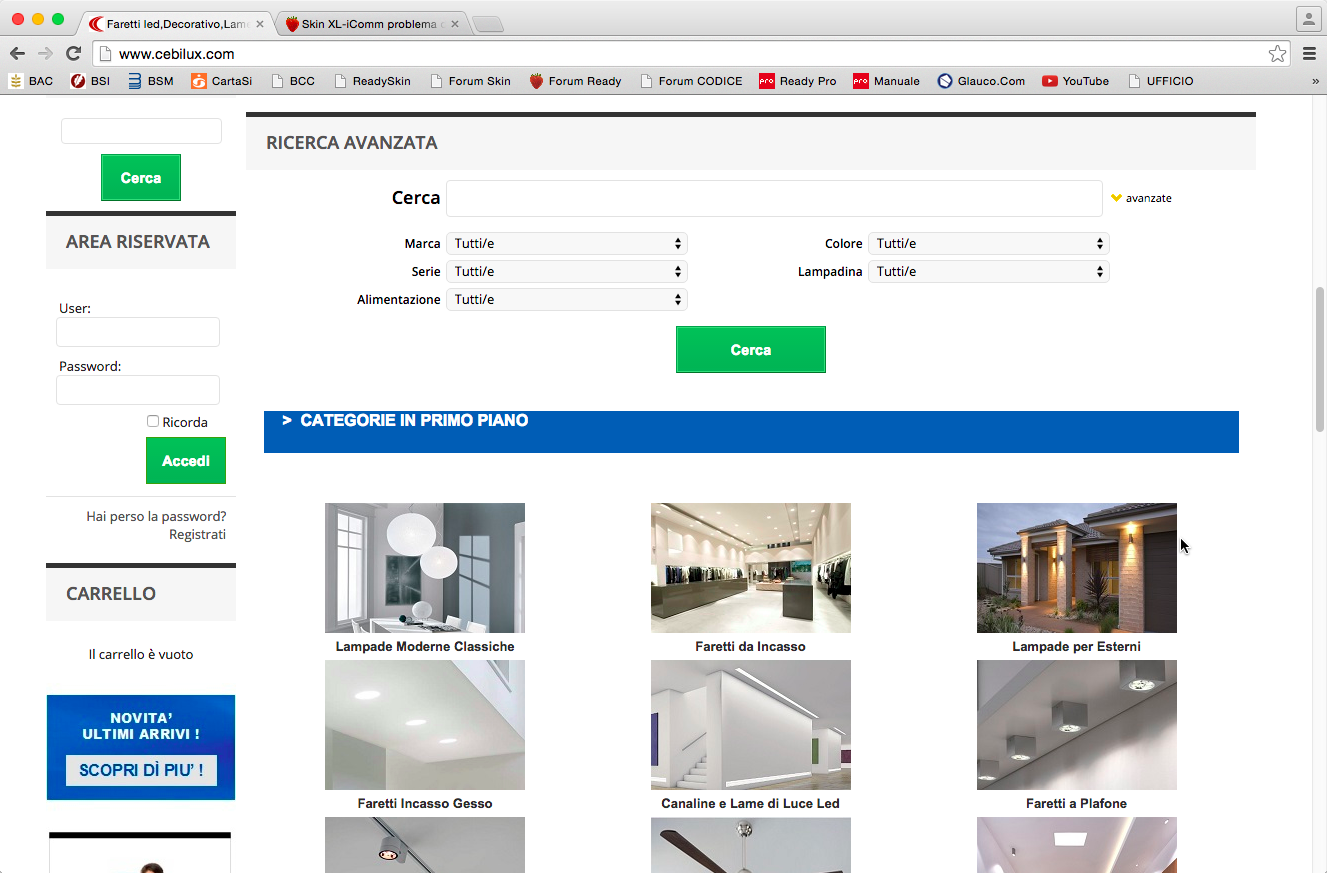Switch to the Skin XL-iComm tab
The width and height of the screenshot is (1327, 873).
(x=372, y=24)
